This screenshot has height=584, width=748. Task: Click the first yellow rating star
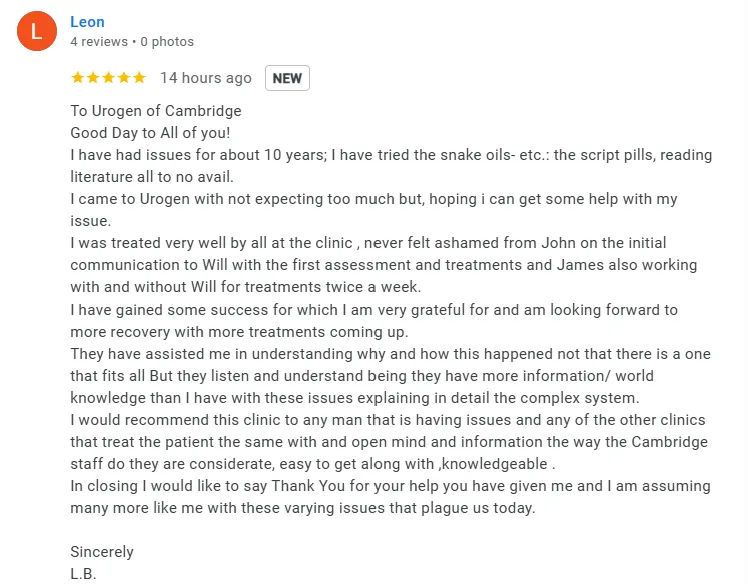(x=77, y=77)
